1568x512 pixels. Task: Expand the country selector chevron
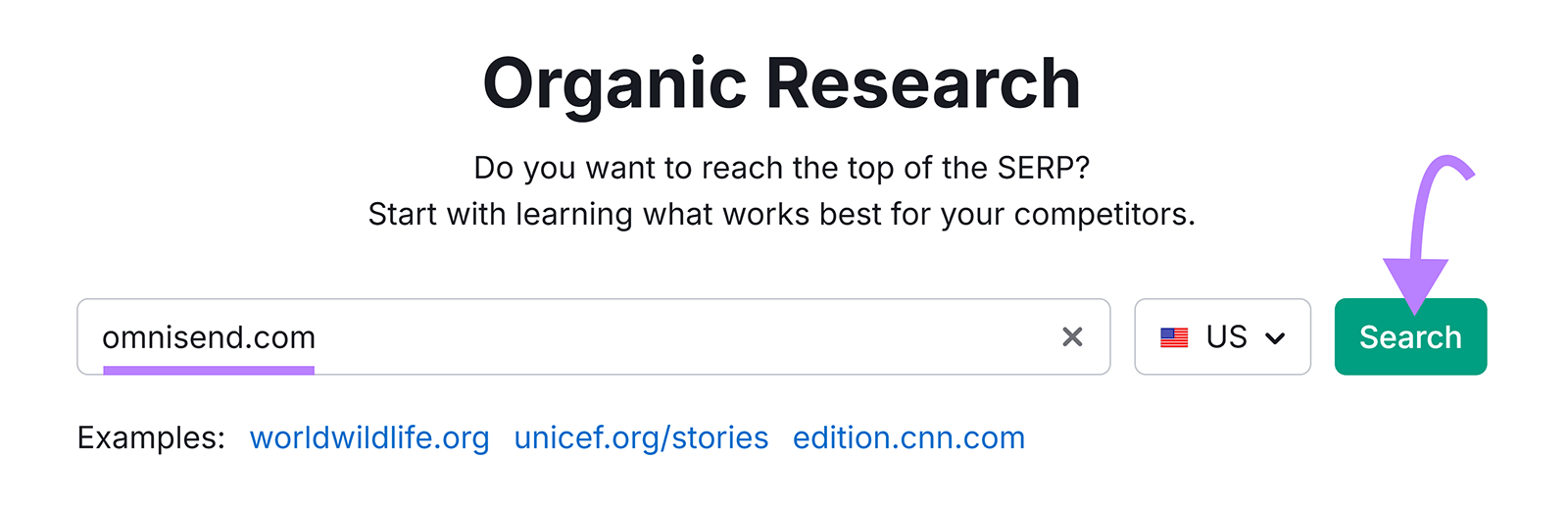1275,338
